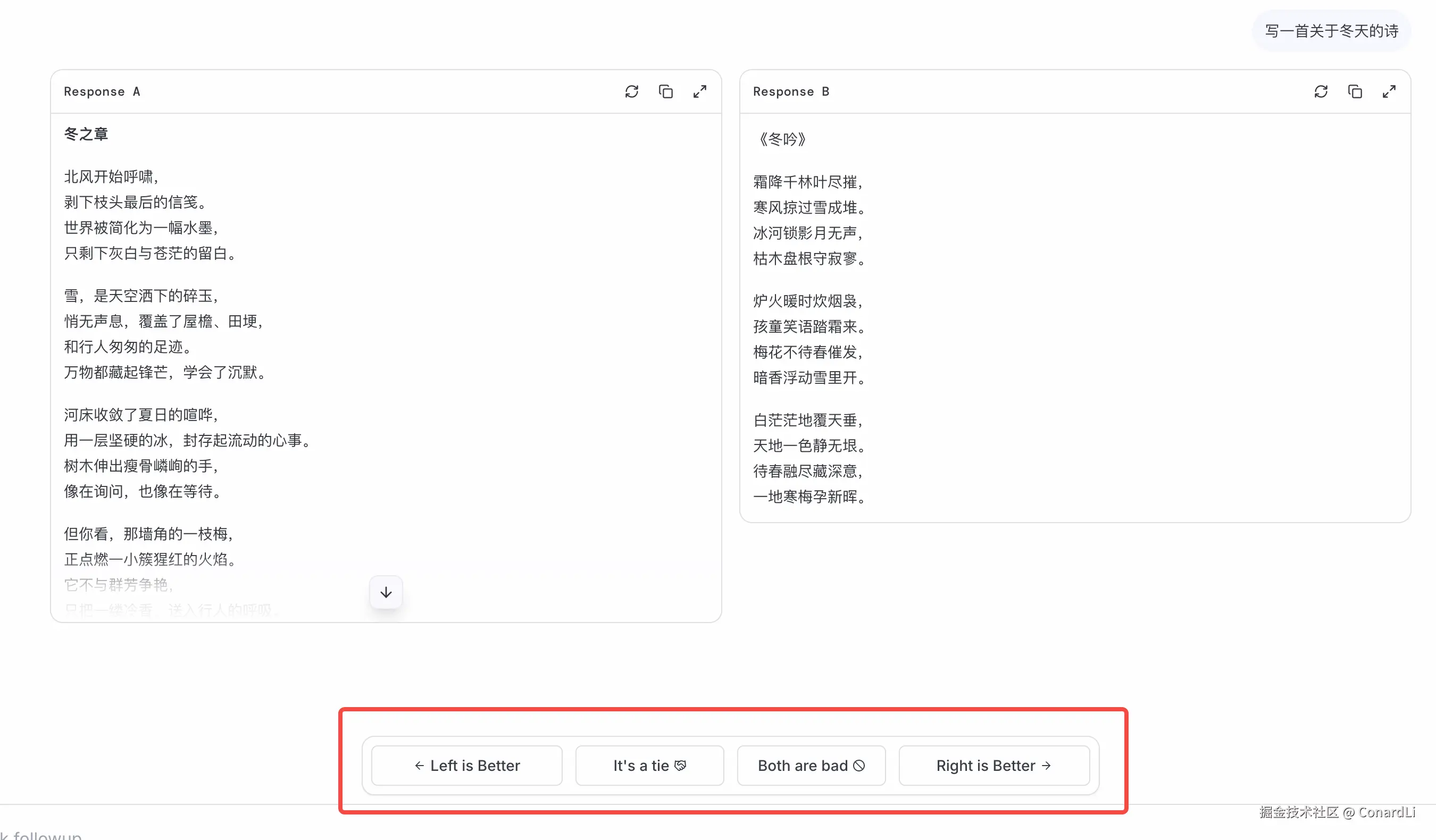Expand Response B to fullscreen
The height and width of the screenshot is (840, 1436).
[x=1389, y=91]
